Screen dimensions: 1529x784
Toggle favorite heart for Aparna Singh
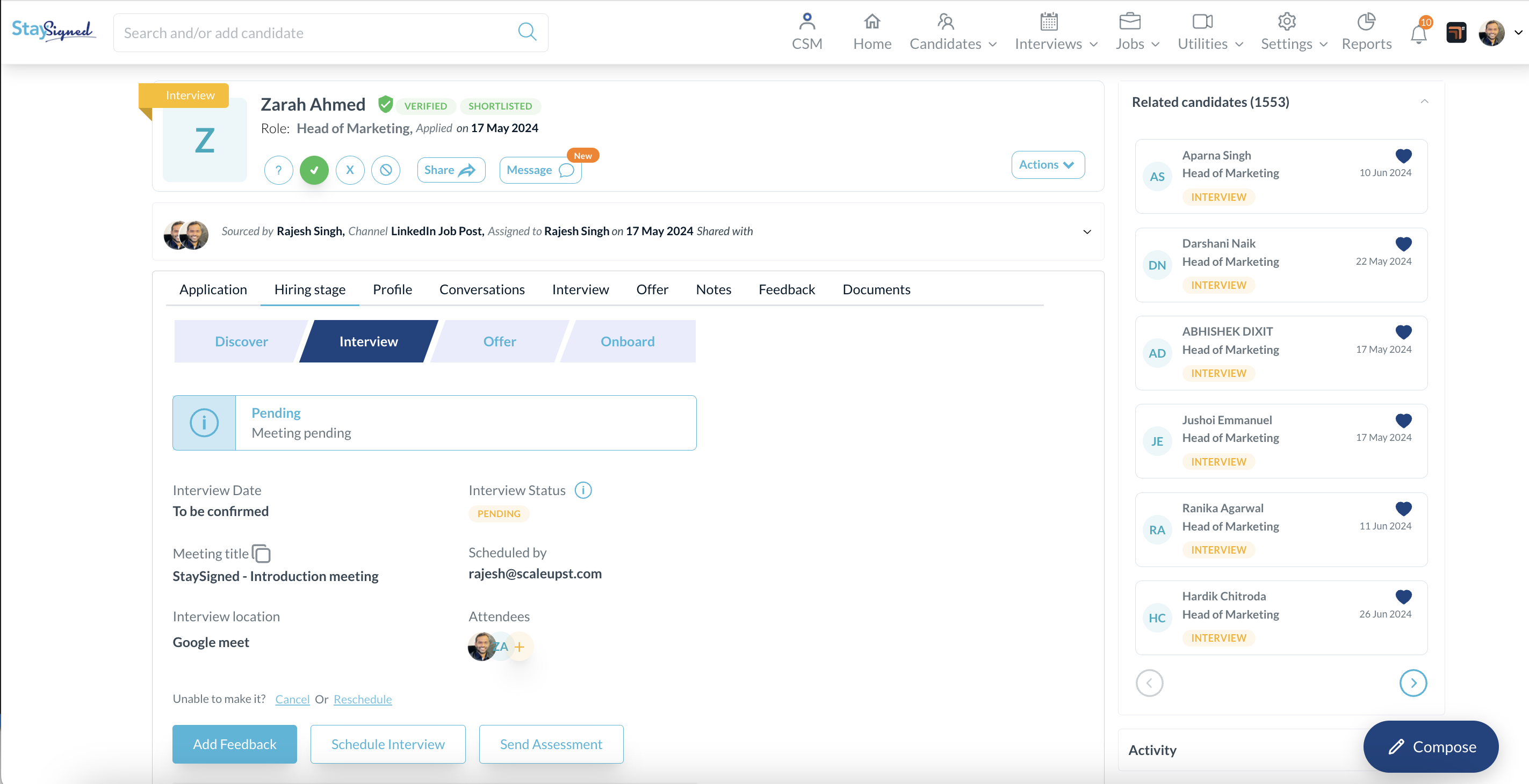(x=1403, y=156)
